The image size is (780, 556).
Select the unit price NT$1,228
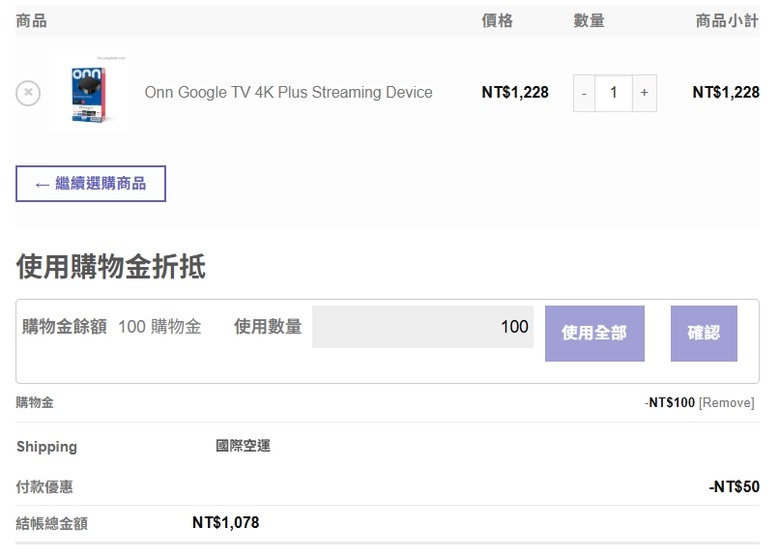pos(515,93)
